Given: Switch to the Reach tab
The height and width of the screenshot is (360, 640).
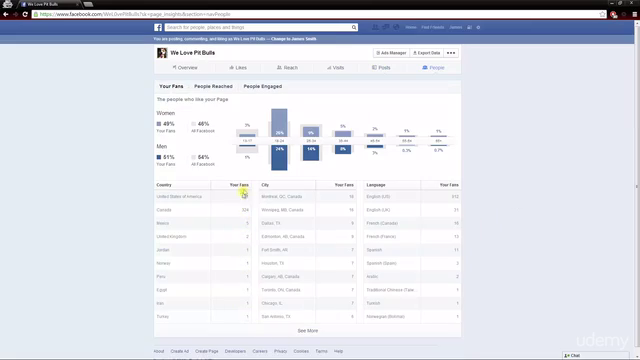Looking at the screenshot, I should (x=287, y=68).
